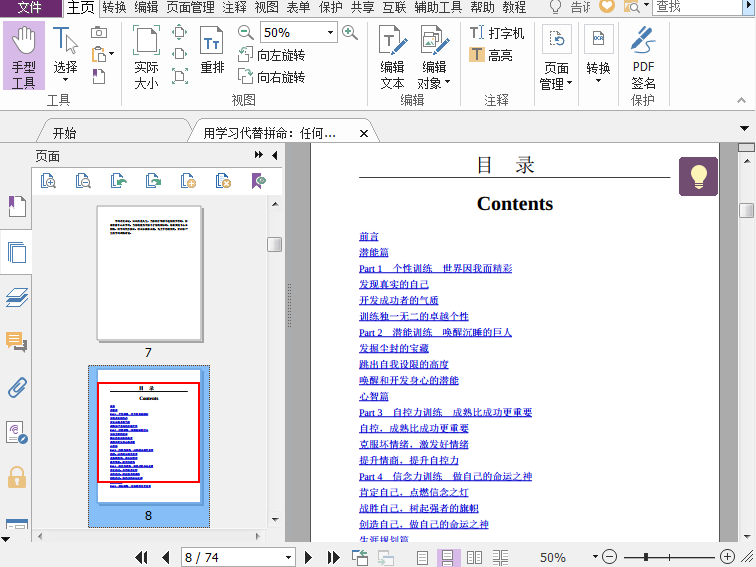This screenshot has width=756, height=567.
Task: Click the zoom out magnifier icon
Action: (x=245, y=33)
